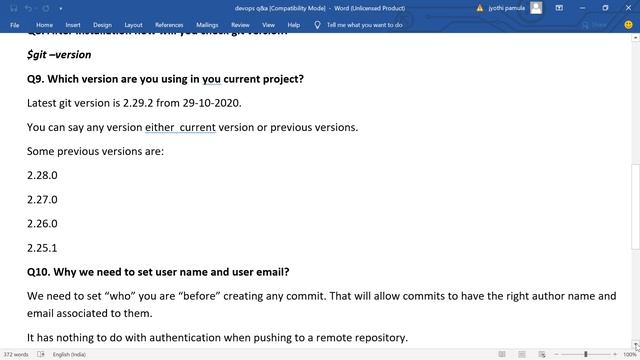Click the underlined words "either current"
This screenshot has height=360, width=640.
pos(180,127)
